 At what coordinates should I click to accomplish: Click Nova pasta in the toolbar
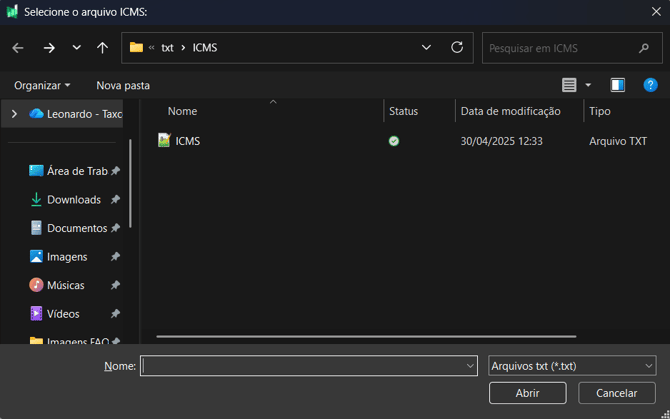click(x=123, y=85)
